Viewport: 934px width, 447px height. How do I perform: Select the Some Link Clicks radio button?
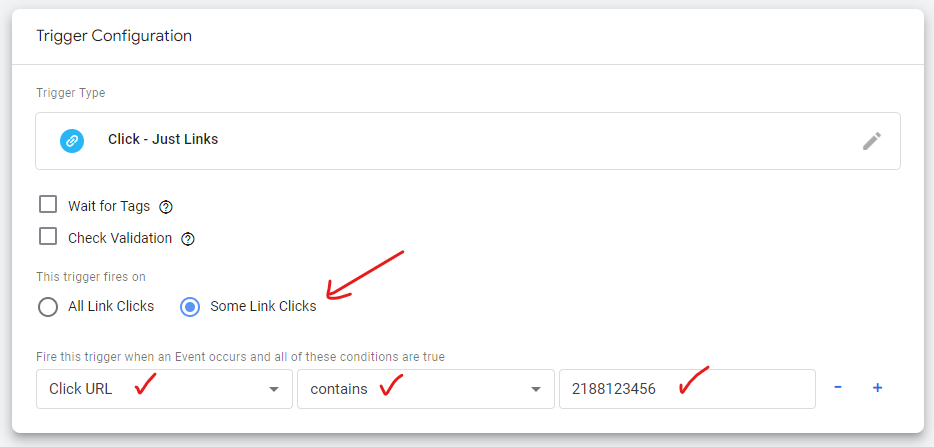(x=190, y=307)
